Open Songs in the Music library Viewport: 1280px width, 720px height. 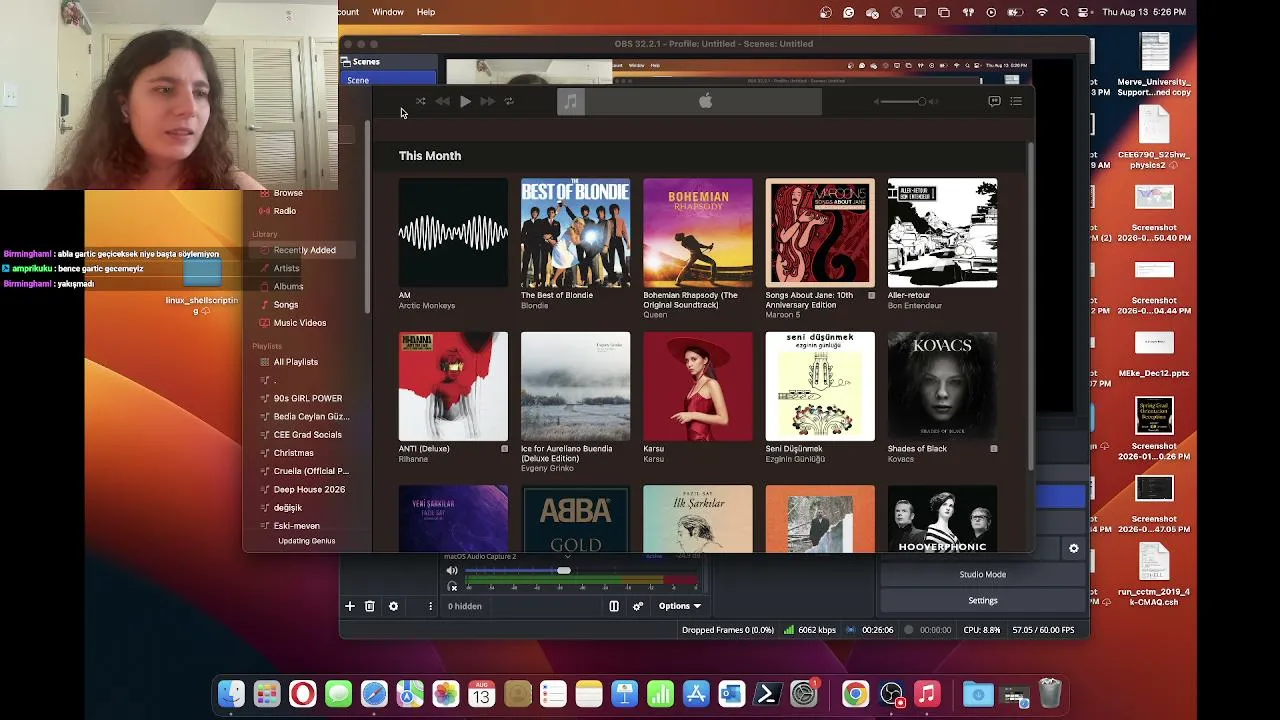(x=286, y=304)
